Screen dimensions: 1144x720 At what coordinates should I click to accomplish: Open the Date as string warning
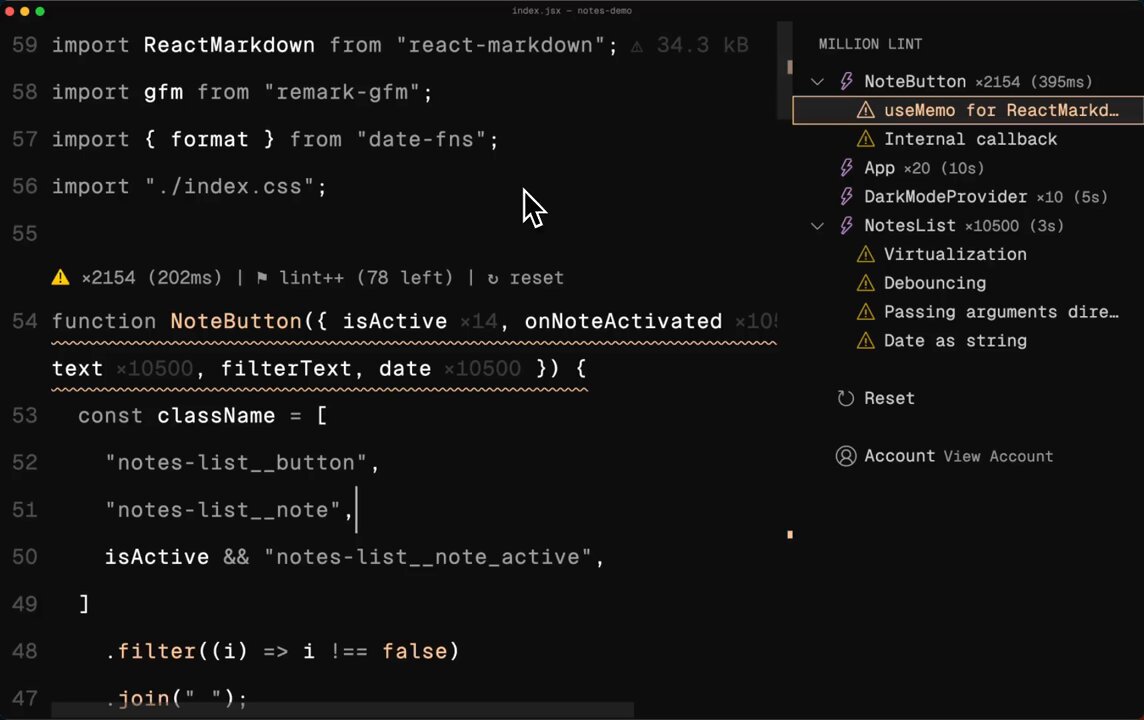(955, 341)
